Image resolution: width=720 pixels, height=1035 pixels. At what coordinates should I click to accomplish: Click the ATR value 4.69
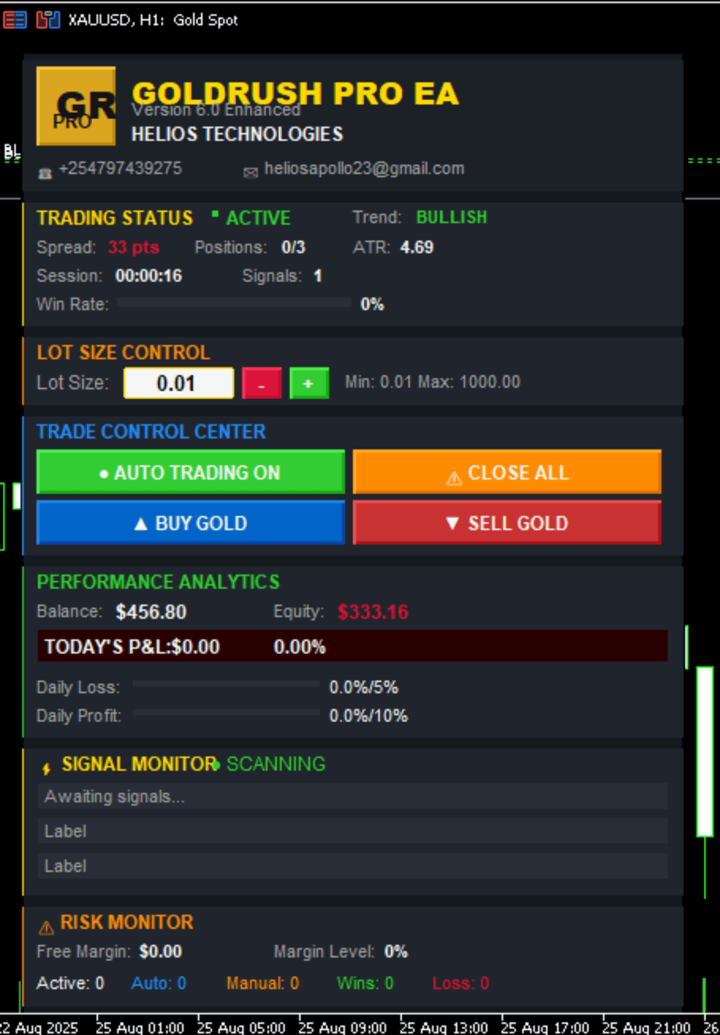[x=416, y=248]
